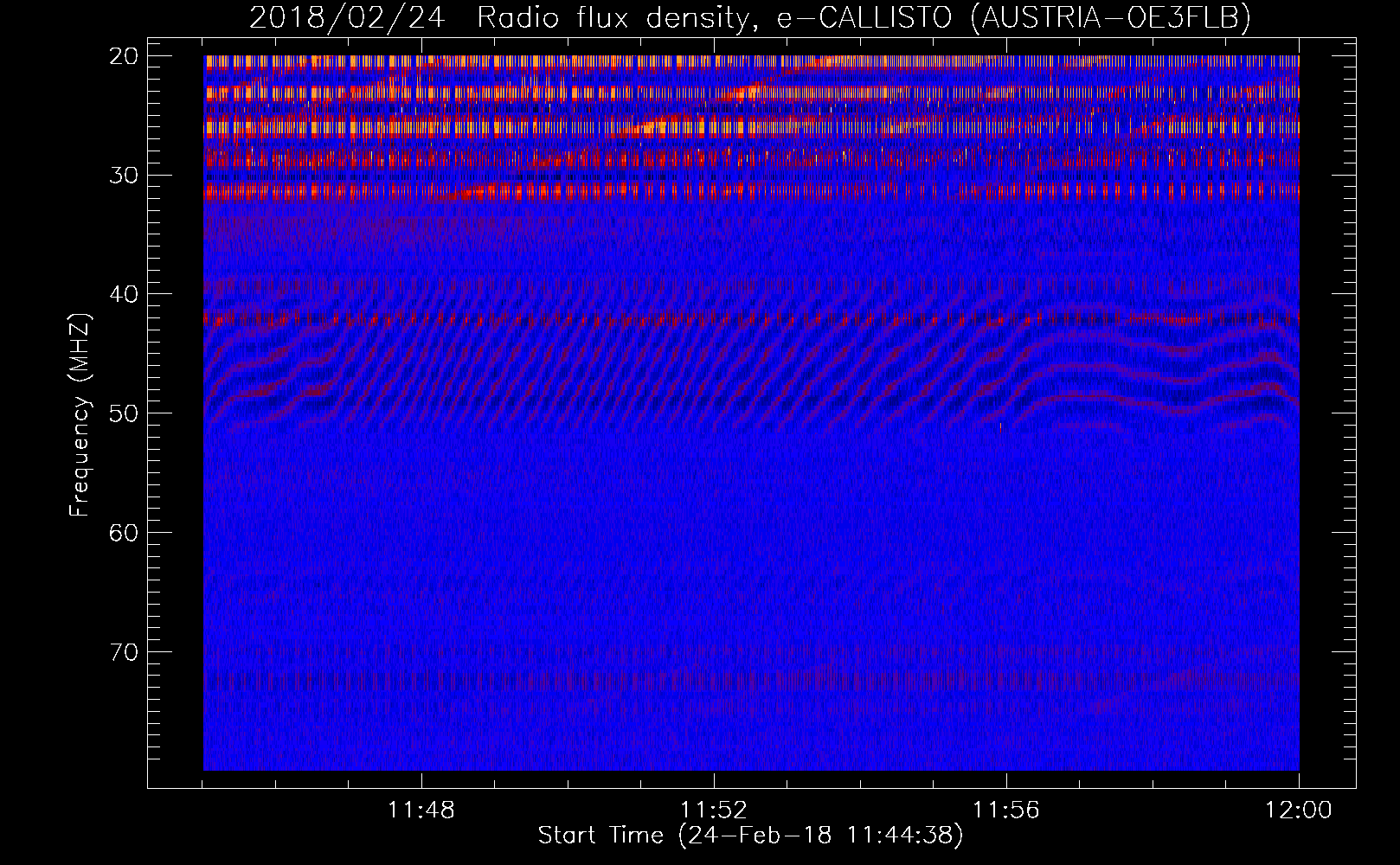Click the 11:48 time tick label
Image resolution: width=1400 pixels, height=865 pixels.
click(421, 811)
